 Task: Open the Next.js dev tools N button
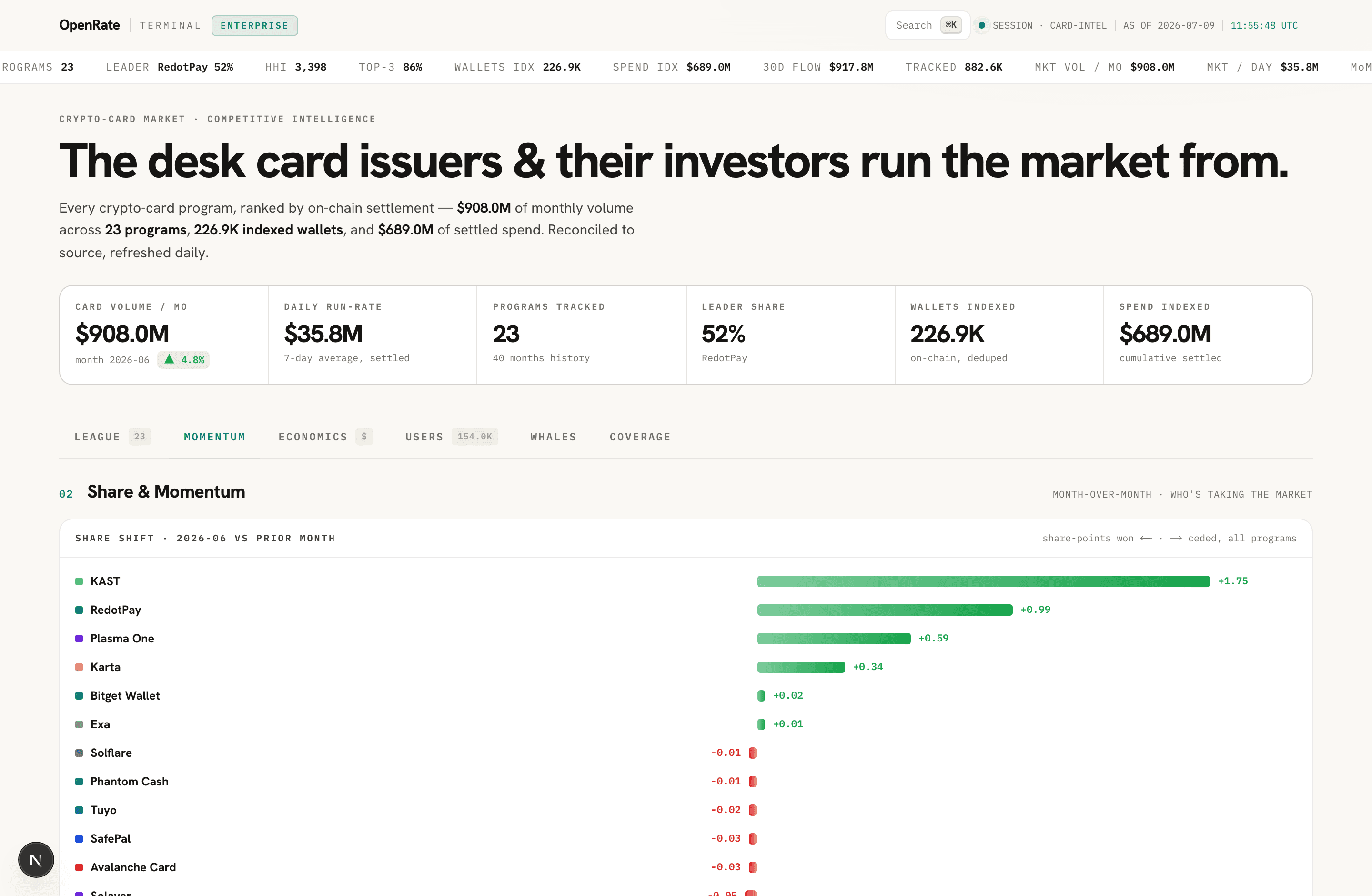(x=36, y=860)
